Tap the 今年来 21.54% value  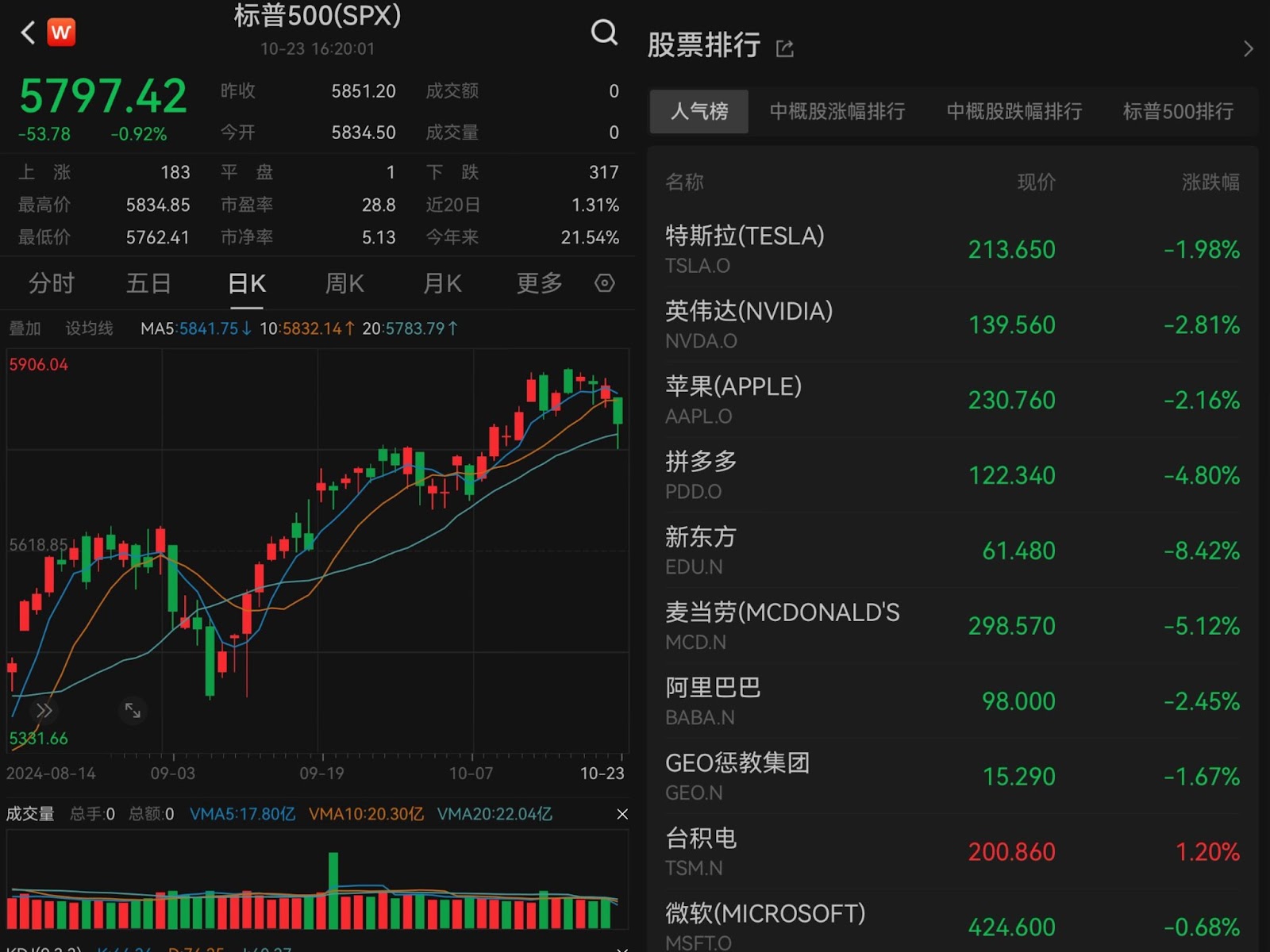pyautogui.click(x=590, y=237)
